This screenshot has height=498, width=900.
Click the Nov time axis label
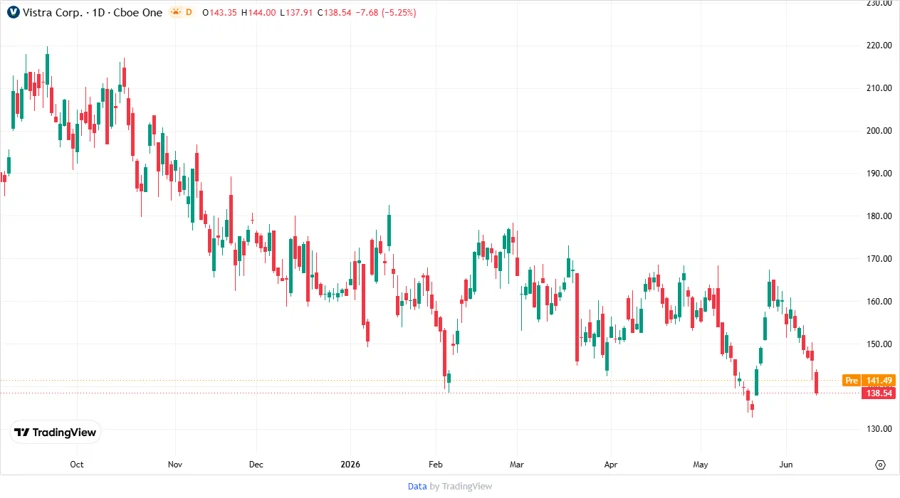click(x=174, y=464)
